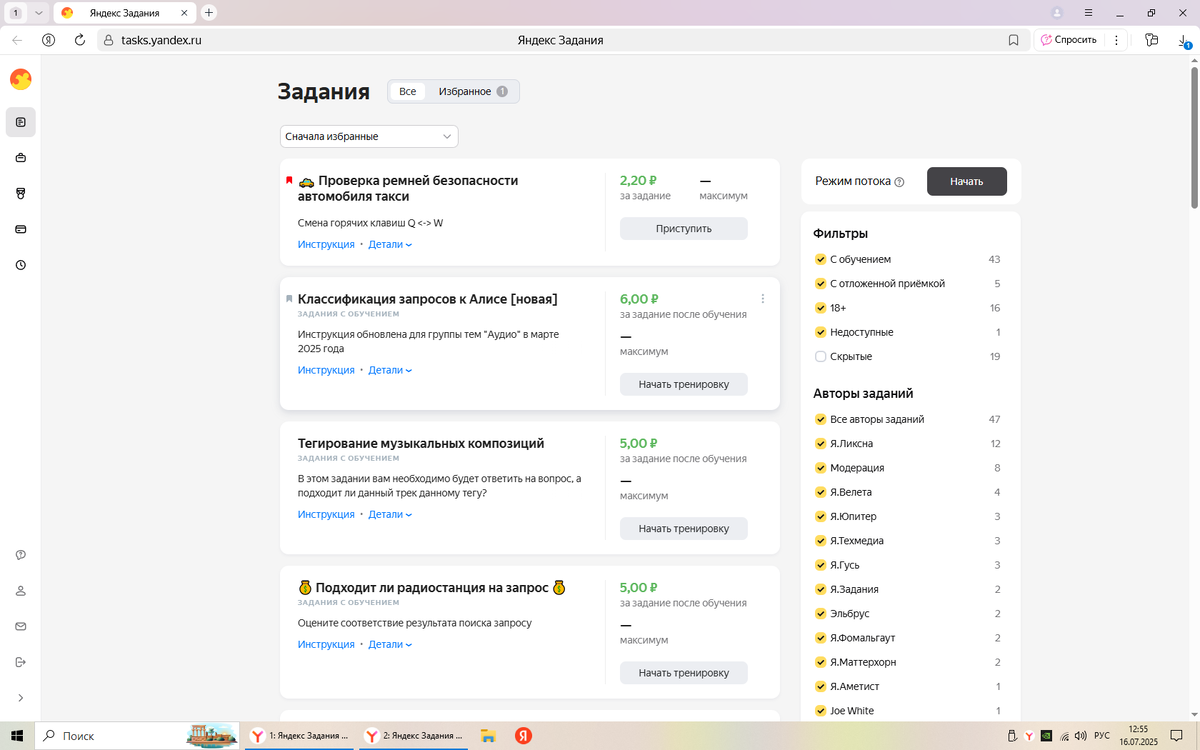Open the profile person sidebar icon
The height and width of the screenshot is (750, 1200).
[x=20, y=591]
